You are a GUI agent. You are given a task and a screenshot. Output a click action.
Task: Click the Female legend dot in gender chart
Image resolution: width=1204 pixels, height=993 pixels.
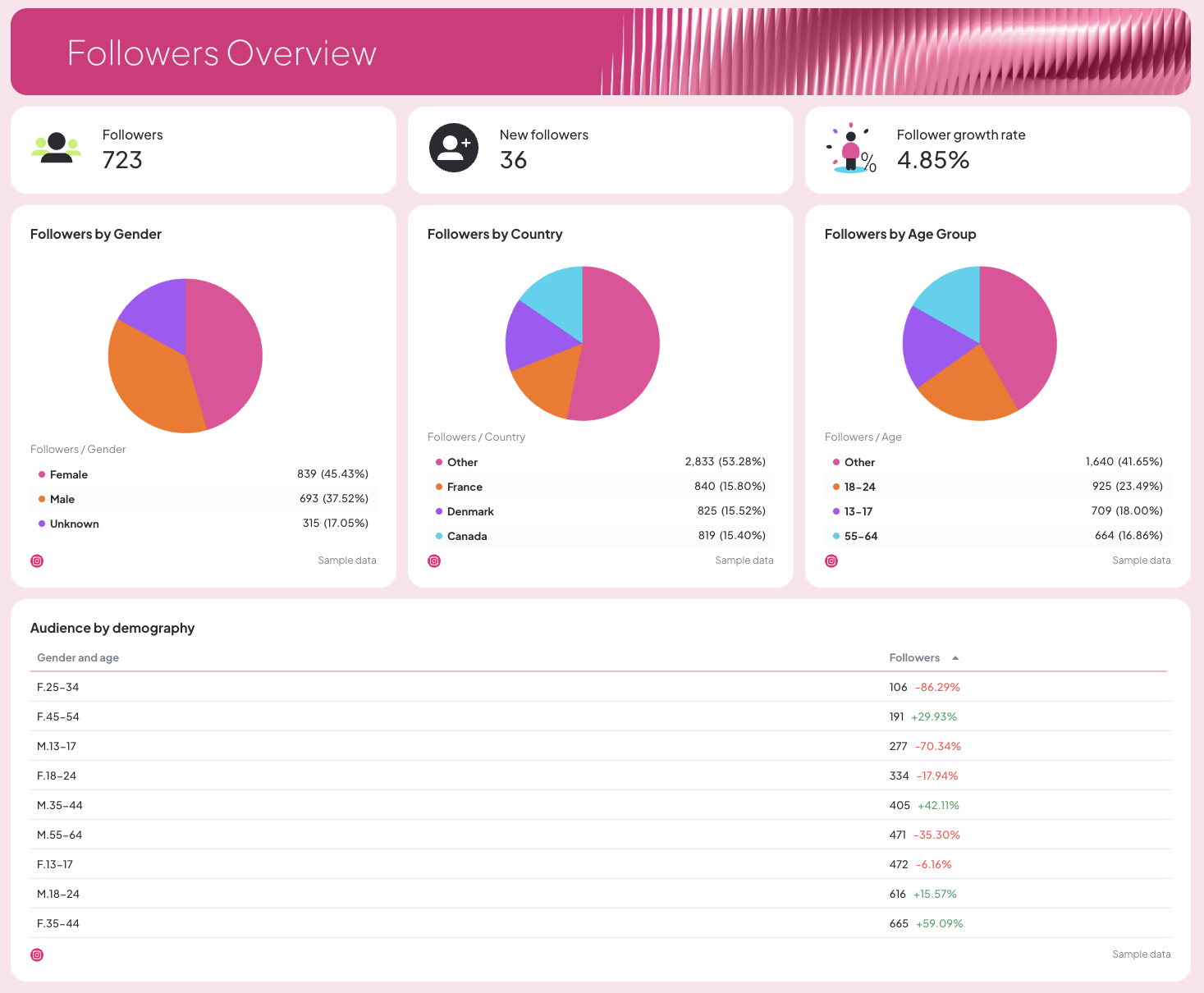coord(41,474)
